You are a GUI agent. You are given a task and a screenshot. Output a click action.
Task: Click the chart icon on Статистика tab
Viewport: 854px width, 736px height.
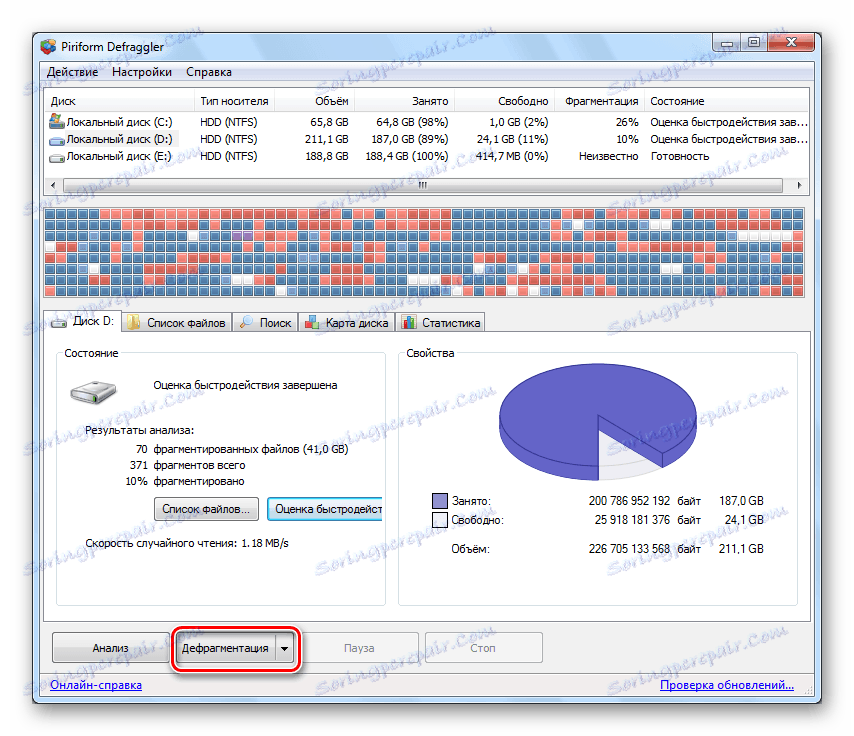409,322
